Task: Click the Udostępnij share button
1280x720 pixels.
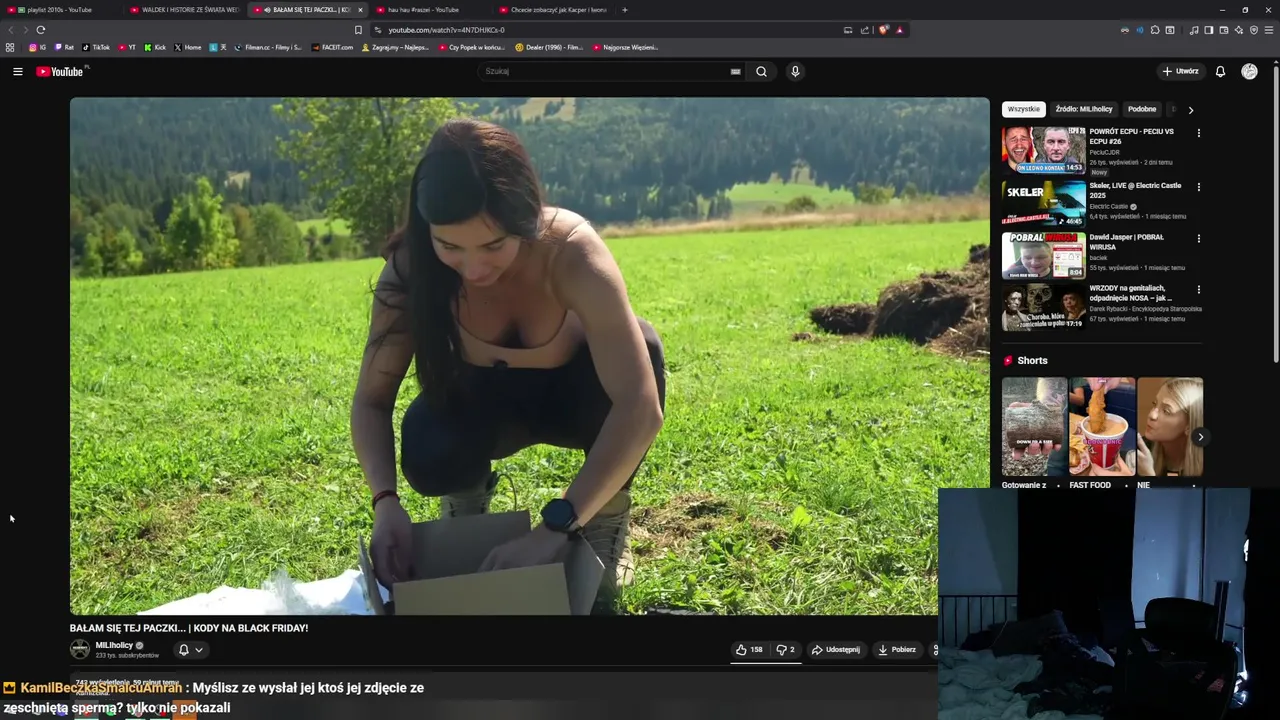Action: point(836,649)
